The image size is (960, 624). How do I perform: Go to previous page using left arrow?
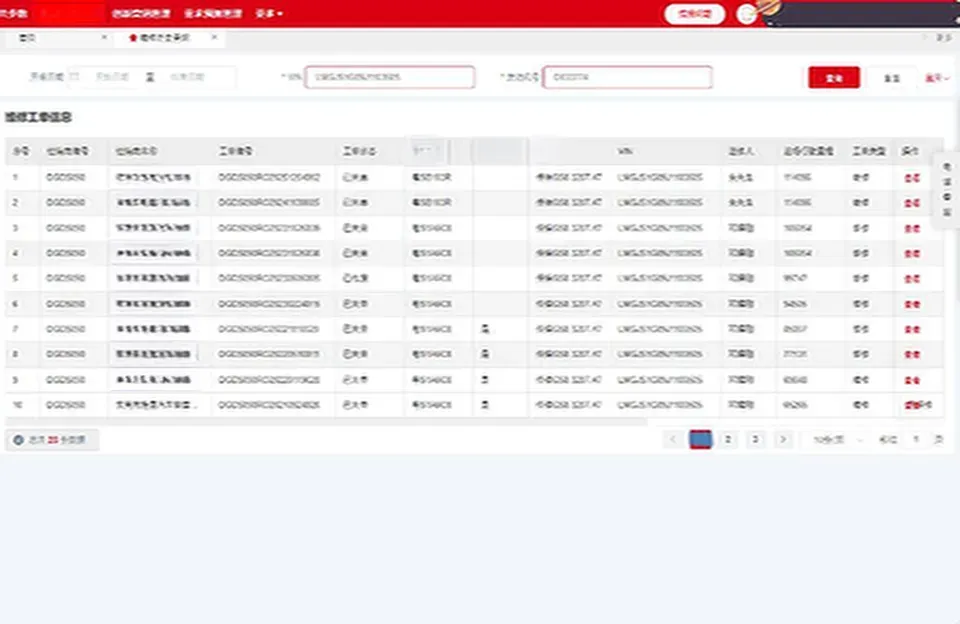coord(673,439)
